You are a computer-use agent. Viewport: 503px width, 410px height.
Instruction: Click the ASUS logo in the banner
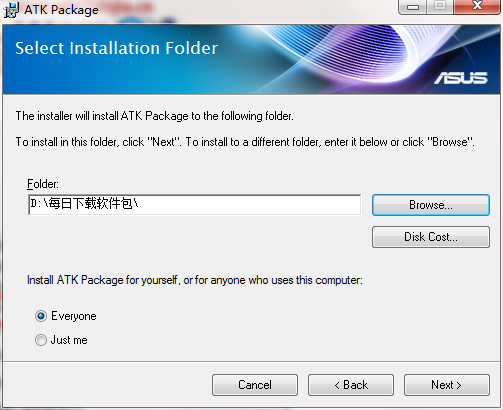pos(461,78)
